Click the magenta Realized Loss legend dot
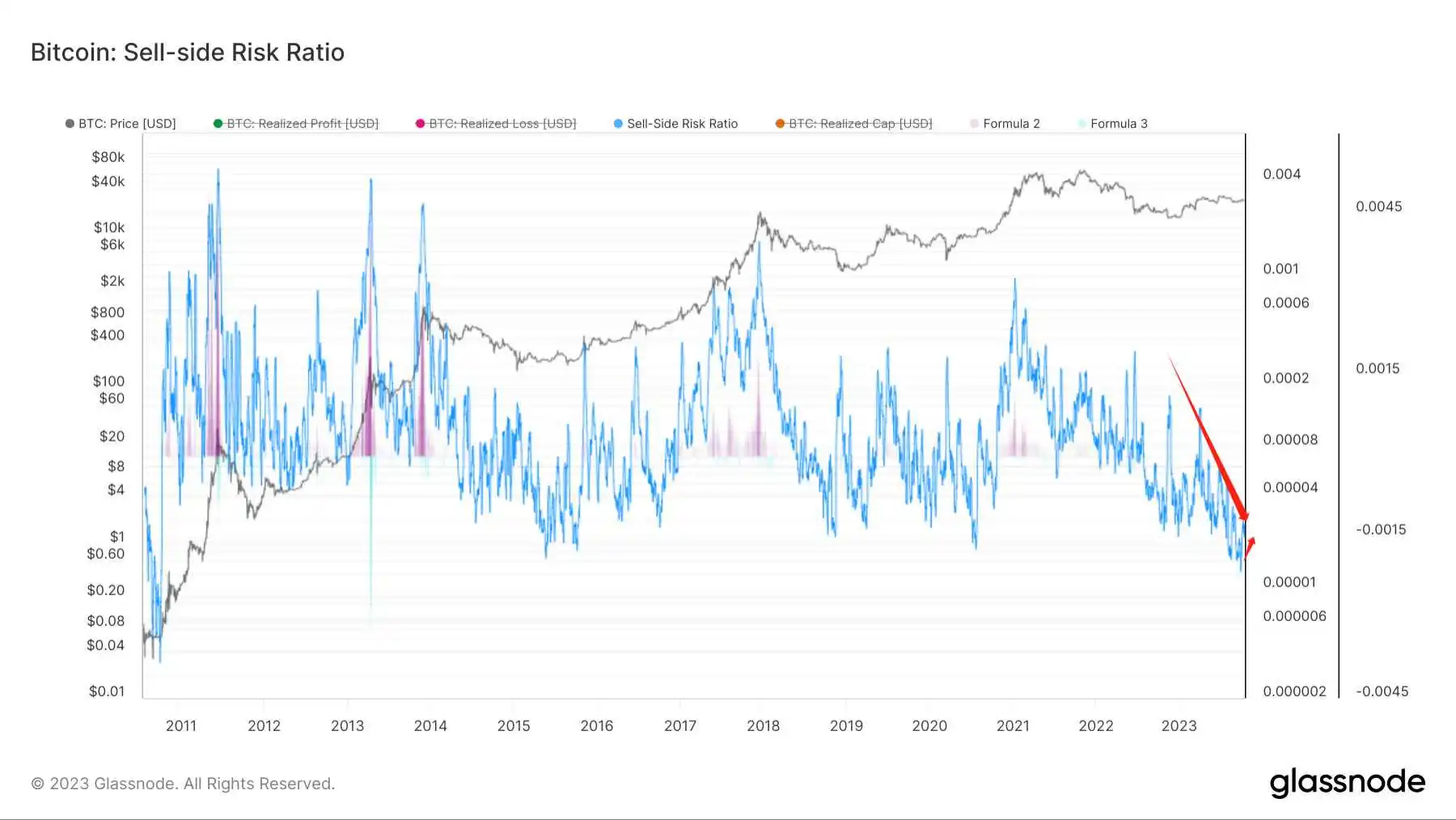Image resolution: width=1456 pixels, height=820 pixels. [420, 124]
